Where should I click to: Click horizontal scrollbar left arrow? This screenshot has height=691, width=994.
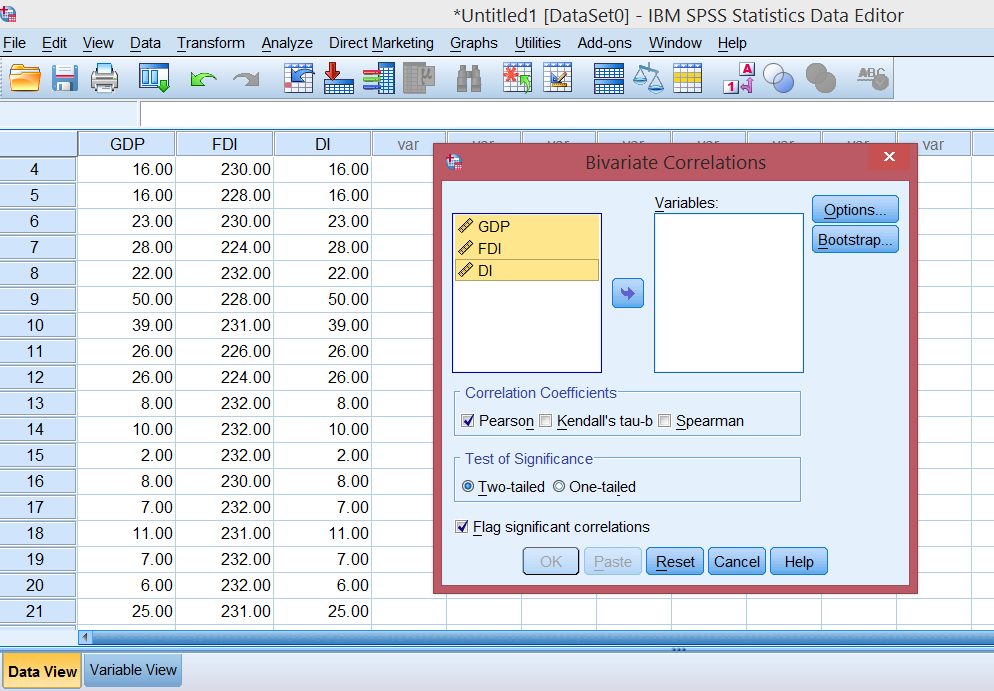pyautogui.click(x=85, y=637)
